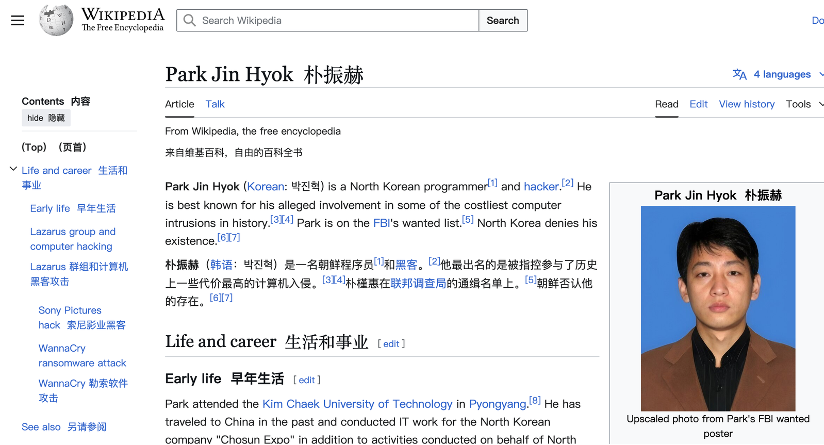Open citation reference [1] after programmer
The width and height of the screenshot is (824, 445).
[x=492, y=183]
